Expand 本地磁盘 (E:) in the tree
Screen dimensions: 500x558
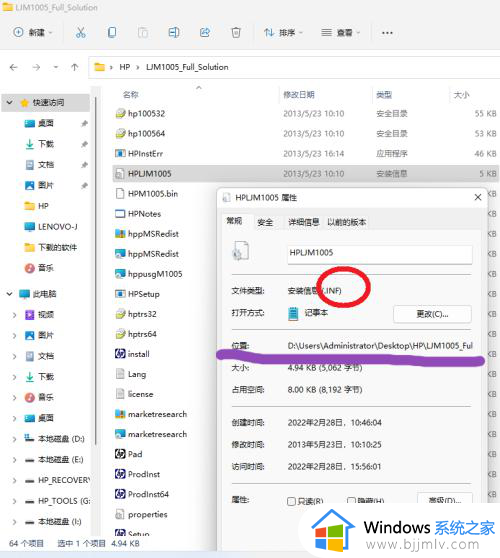(14, 460)
